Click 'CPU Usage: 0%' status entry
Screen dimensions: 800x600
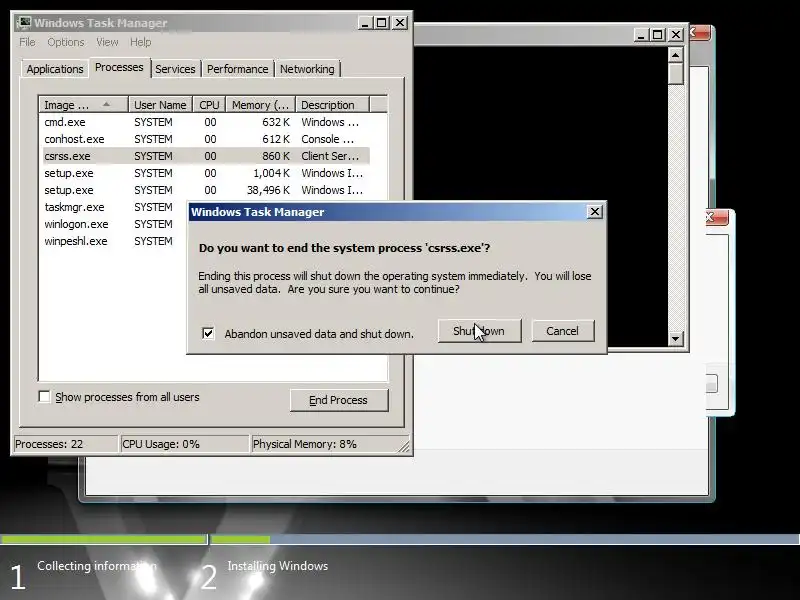pos(185,444)
